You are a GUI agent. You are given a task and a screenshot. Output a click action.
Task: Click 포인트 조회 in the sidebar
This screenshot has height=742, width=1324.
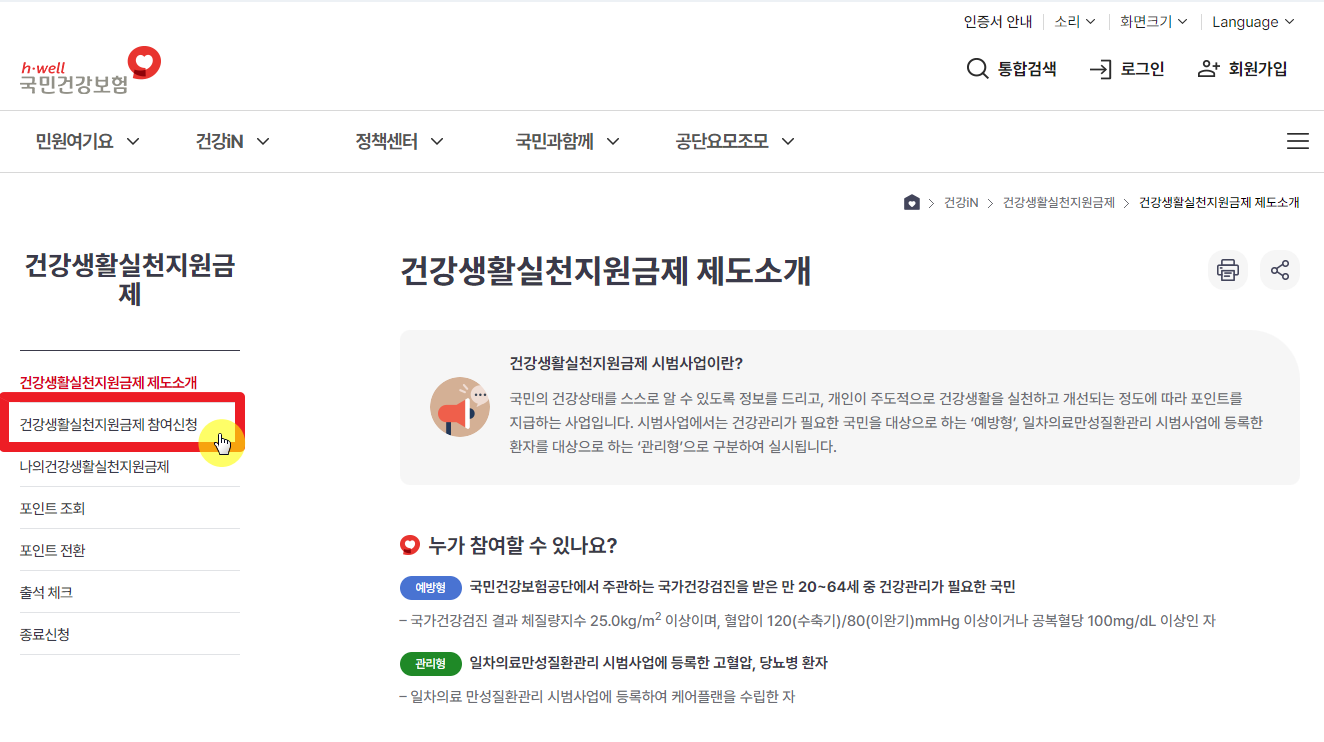51,507
